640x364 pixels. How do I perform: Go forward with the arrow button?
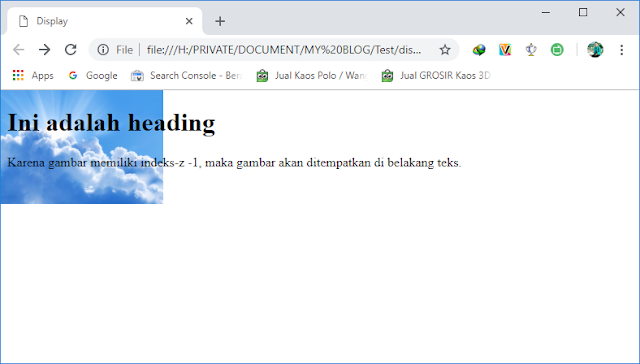coord(44,50)
